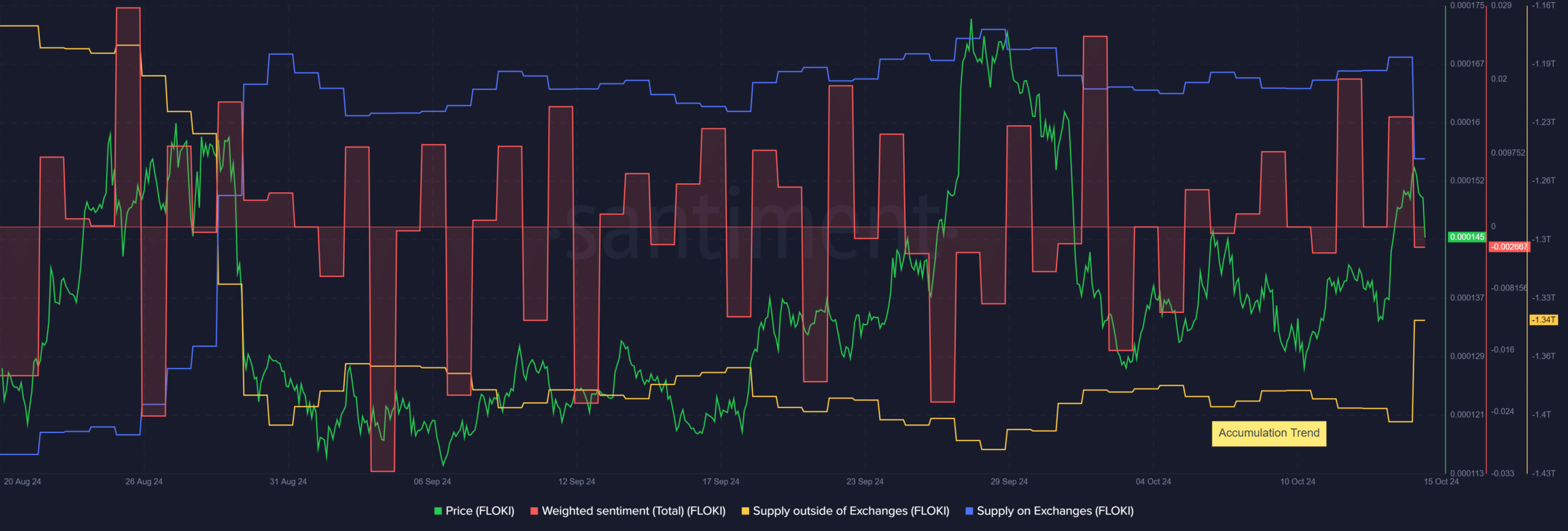Click the -1.23T supply axis value

[1543, 122]
